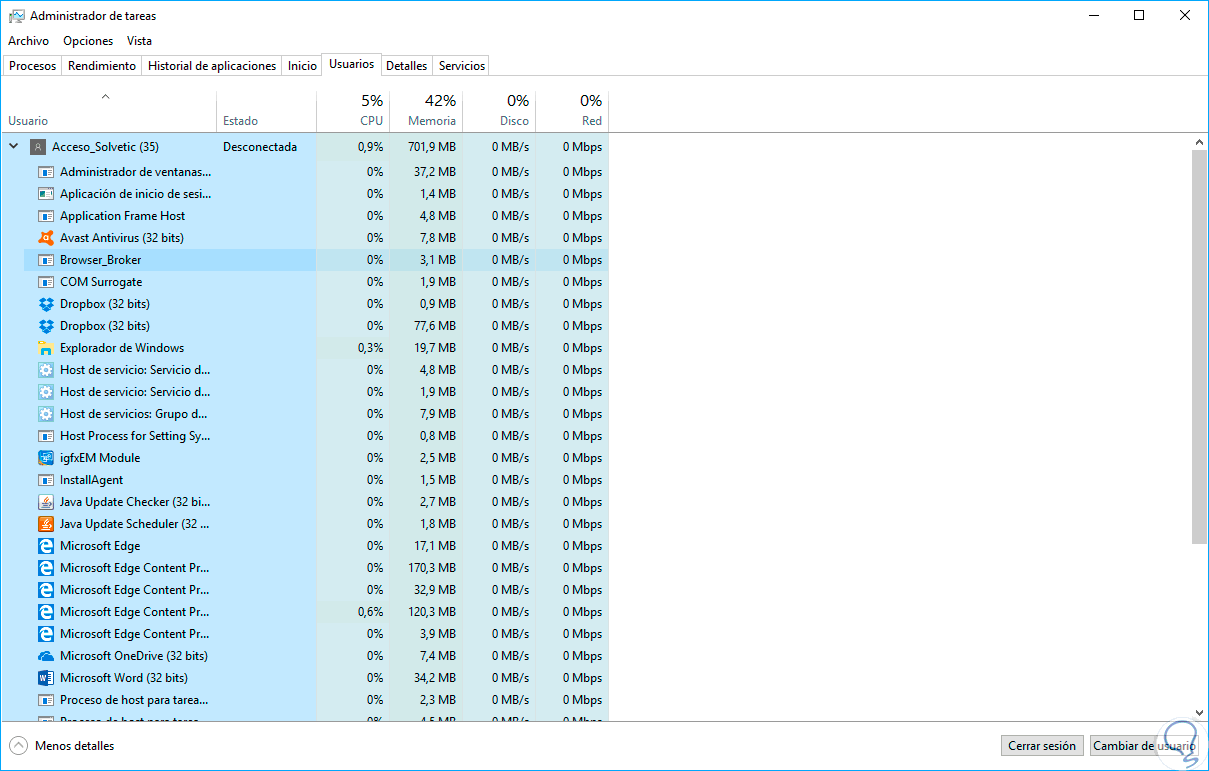Image resolution: width=1209 pixels, height=771 pixels.
Task: Click the Desconectada status text
Action: click(x=260, y=147)
